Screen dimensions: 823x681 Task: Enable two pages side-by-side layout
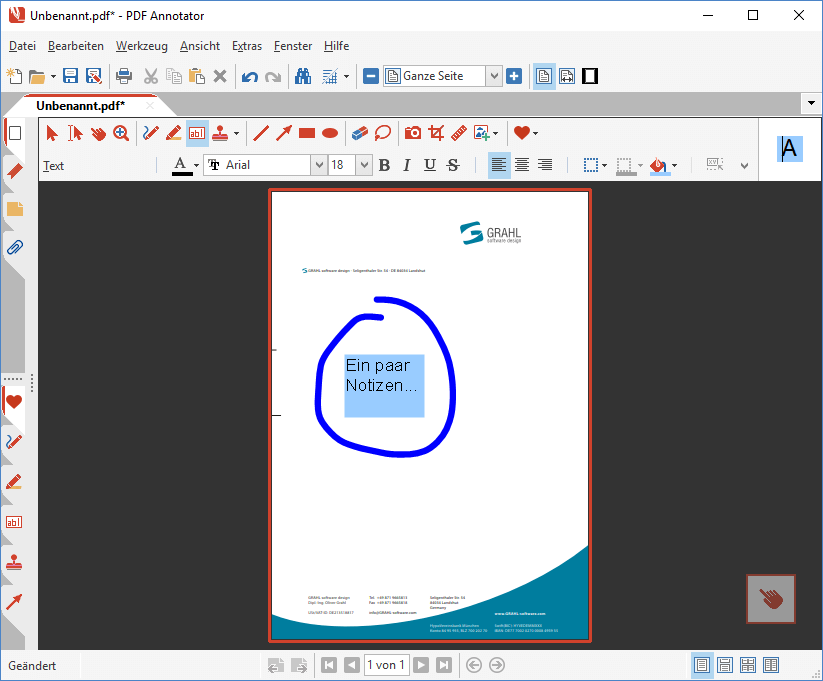coord(771,665)
